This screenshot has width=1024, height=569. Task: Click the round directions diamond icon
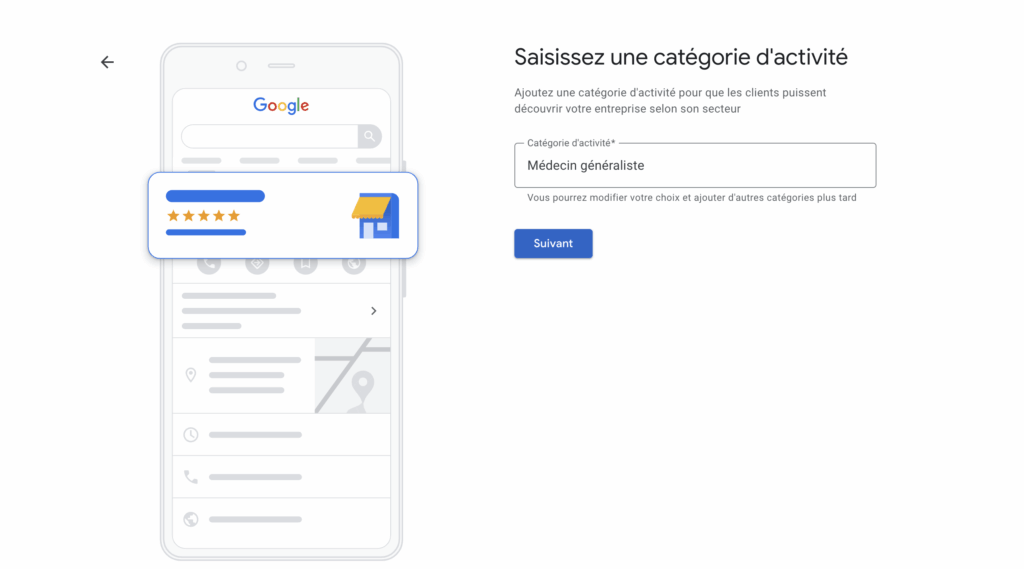click(x=257, y=263)
